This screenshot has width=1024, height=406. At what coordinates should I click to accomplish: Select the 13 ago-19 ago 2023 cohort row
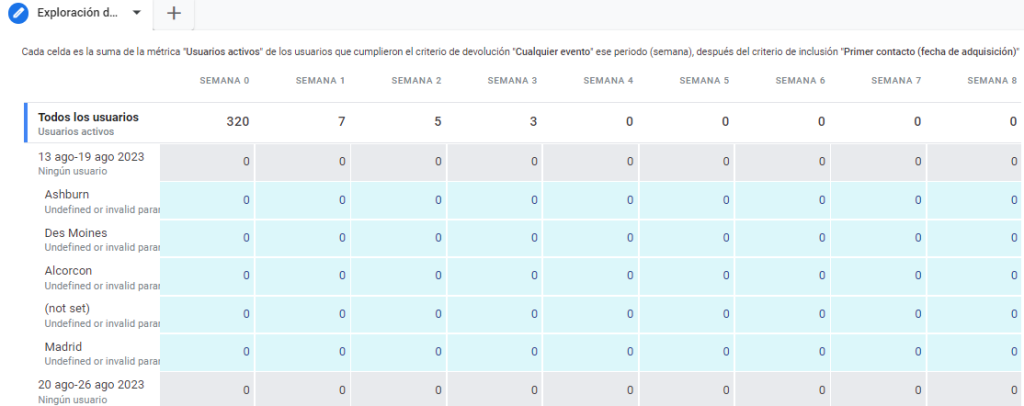click(90, 157)
